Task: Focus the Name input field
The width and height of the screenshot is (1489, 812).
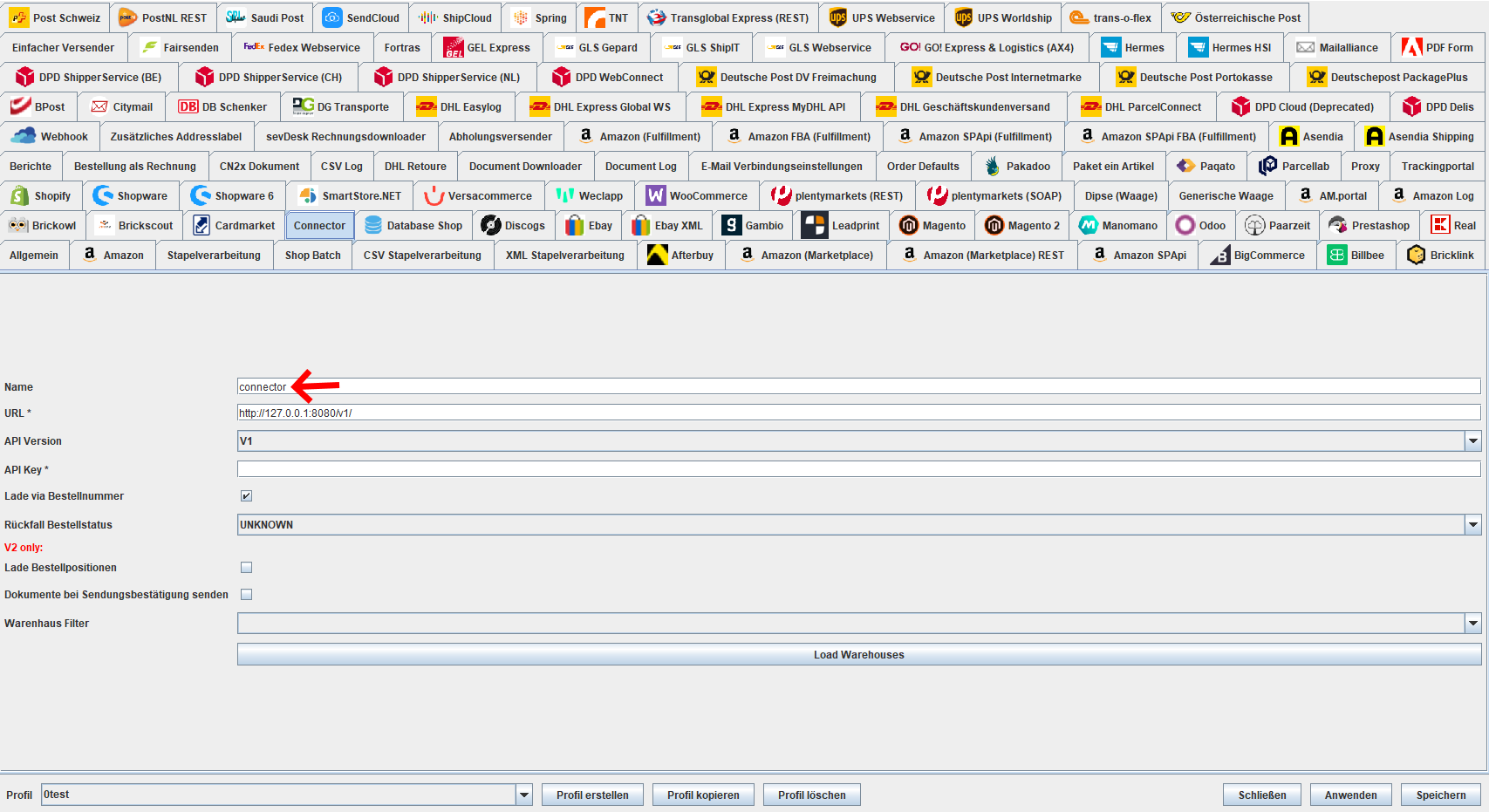Action: click(x=859, y=386)
